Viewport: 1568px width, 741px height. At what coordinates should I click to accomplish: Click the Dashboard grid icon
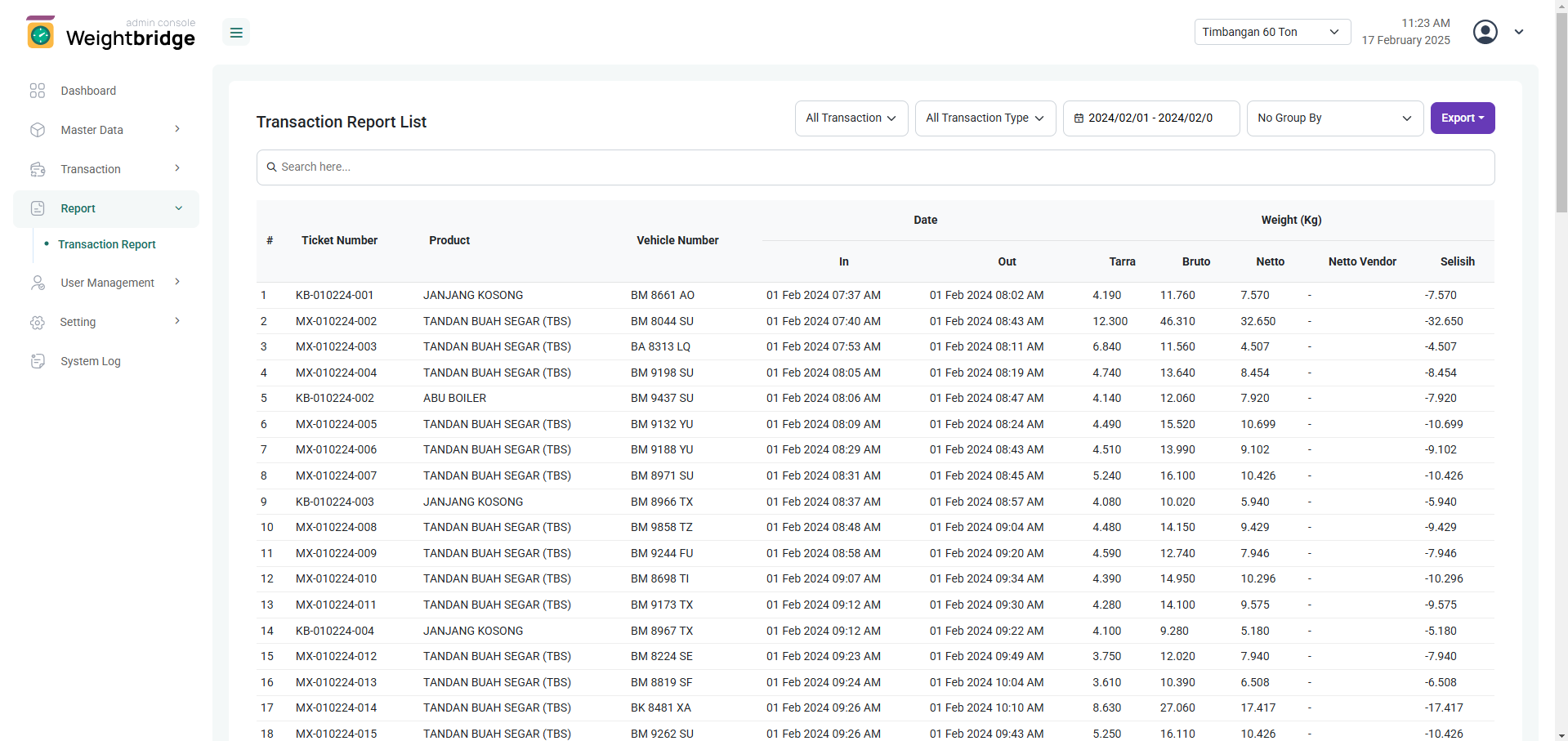tap(38, 91)
